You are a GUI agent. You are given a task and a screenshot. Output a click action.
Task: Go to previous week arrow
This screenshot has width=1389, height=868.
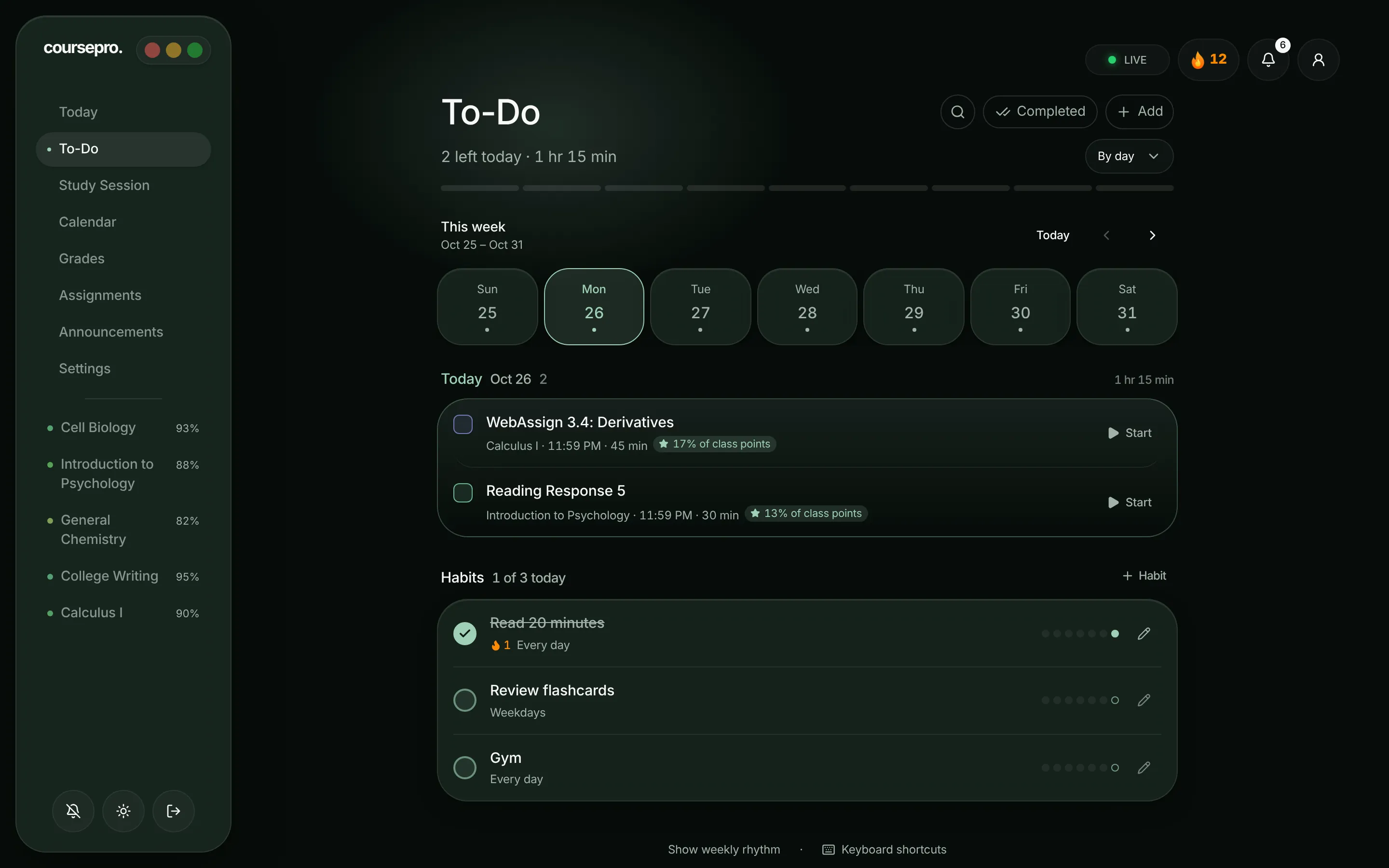(x=1106, y=235)
